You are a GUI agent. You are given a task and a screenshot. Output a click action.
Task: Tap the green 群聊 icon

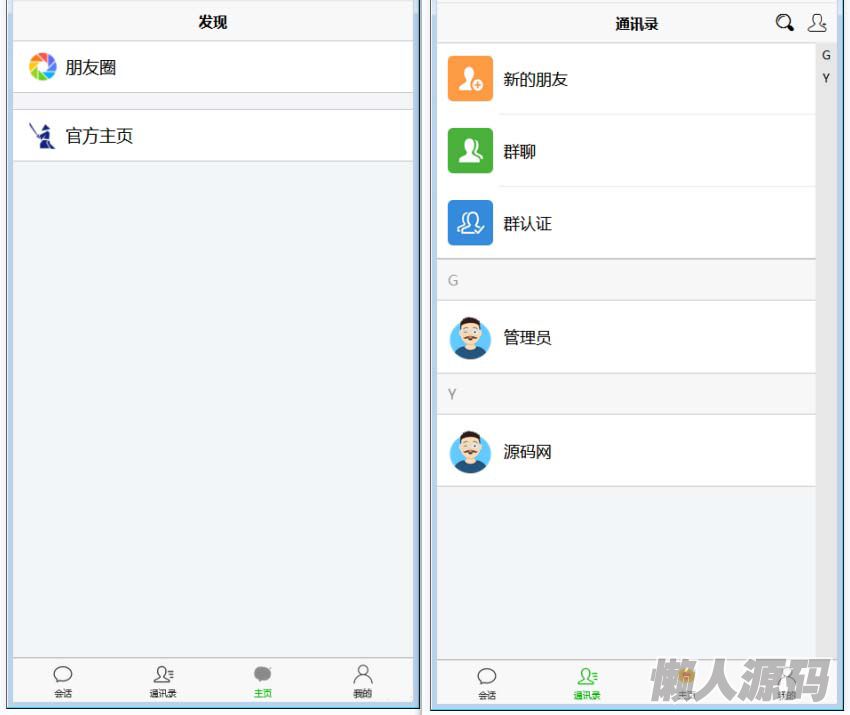[x=470, y=151]
